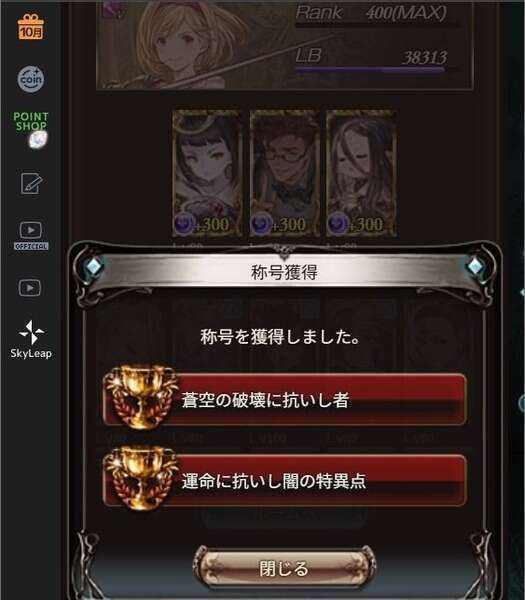Select the 運命に抗いし闇の特異点 title
This screenshot has height=600, width=525.
(x=285, y=481)
